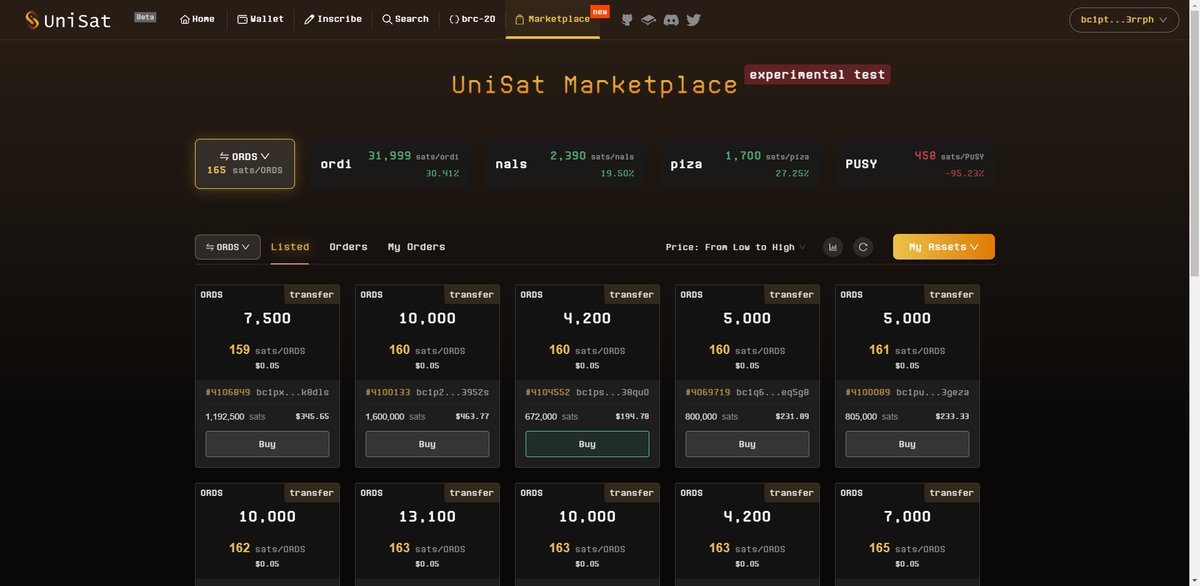Click seller address bc1q6...eqSg0

(x=773, y=392)
